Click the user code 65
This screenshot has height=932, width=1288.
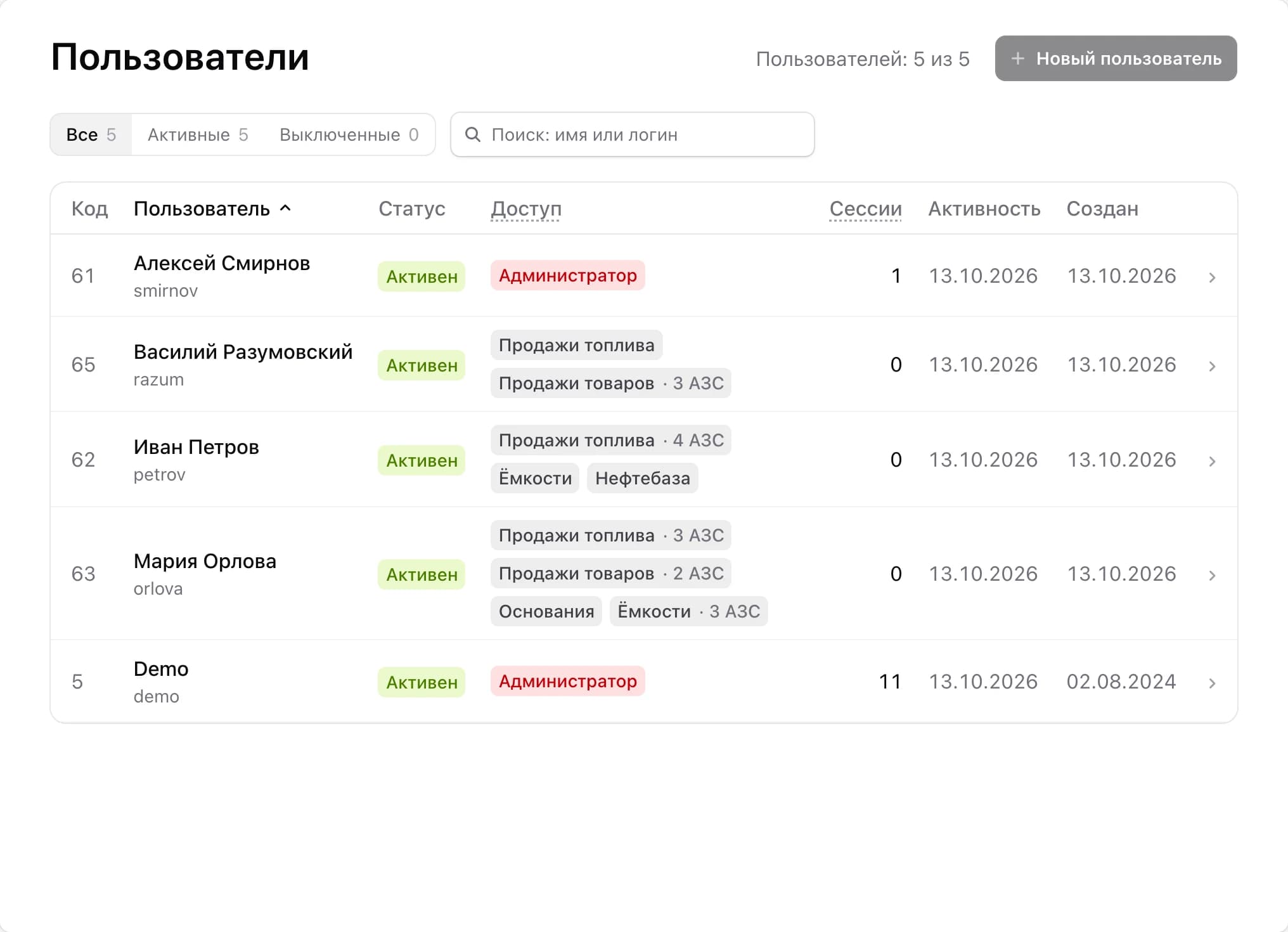(83, 365)
